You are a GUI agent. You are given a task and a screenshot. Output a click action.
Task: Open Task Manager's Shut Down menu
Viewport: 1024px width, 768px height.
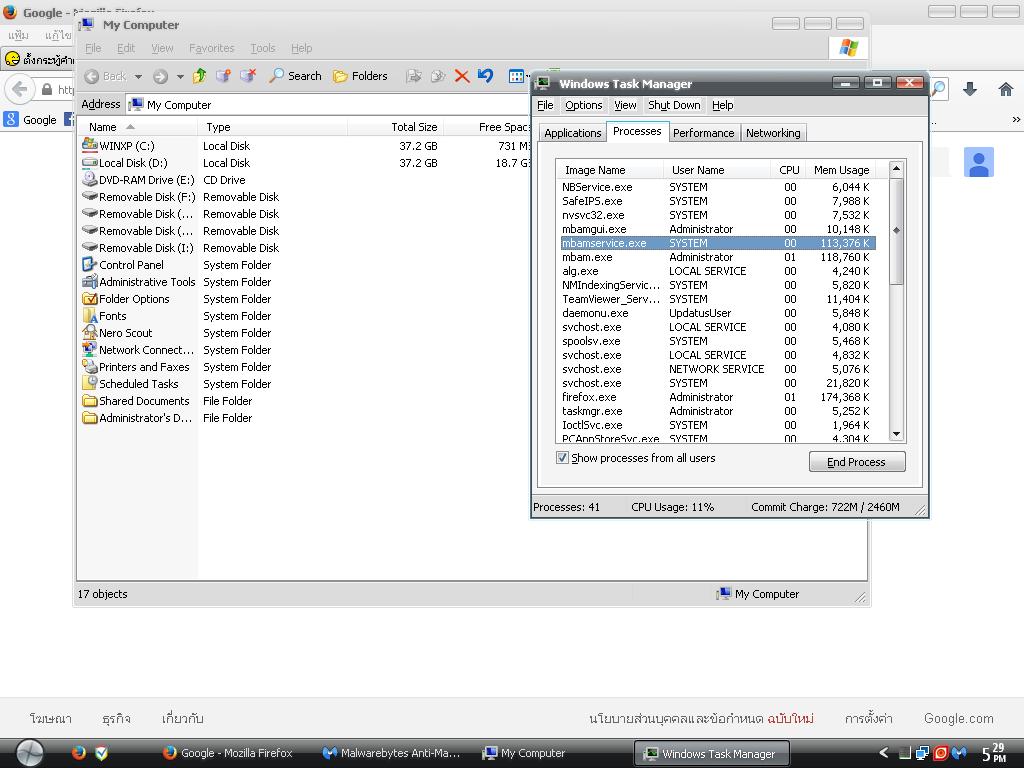pos(674,105)
